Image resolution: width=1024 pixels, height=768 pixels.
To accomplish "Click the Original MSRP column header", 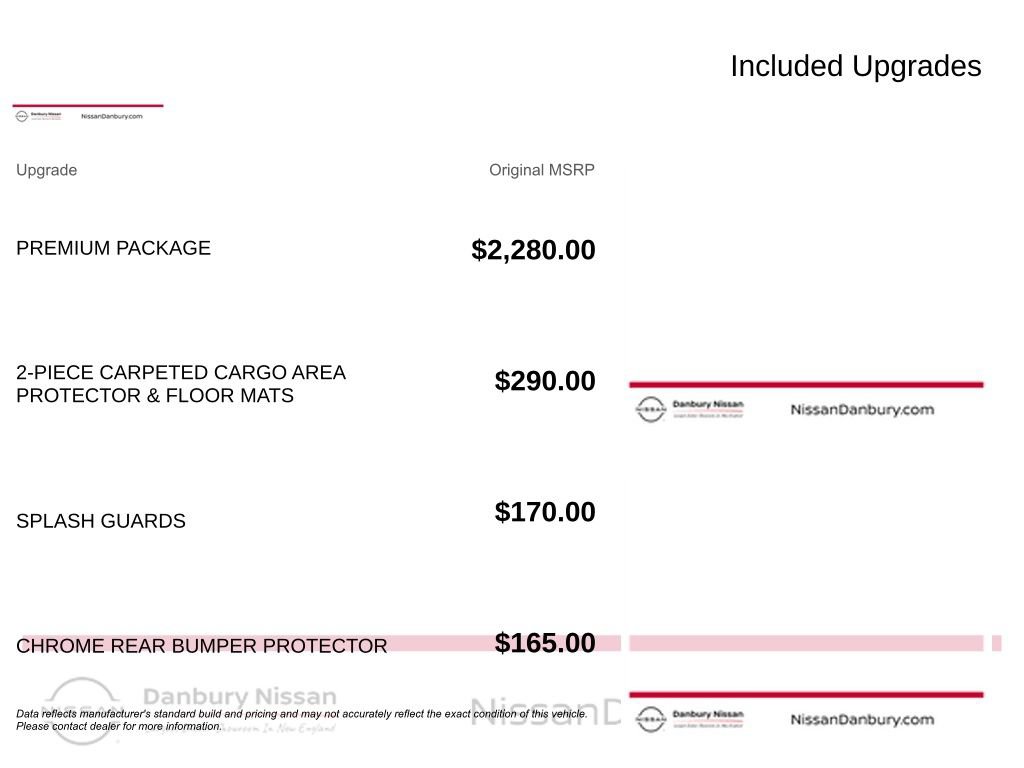I will click(x=542, y=170).
